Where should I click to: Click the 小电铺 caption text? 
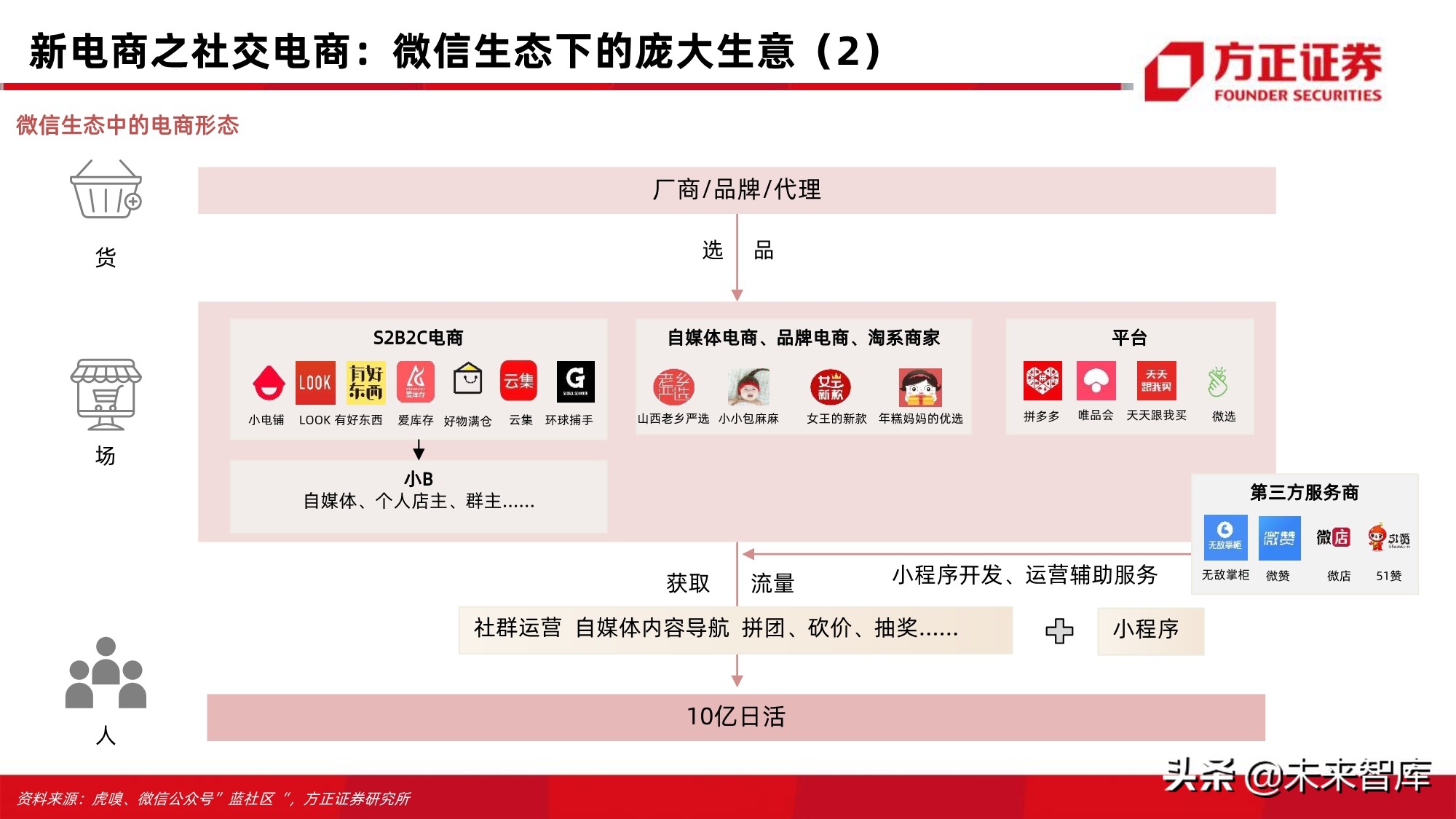pyautogui.click(x=266, y=420)
